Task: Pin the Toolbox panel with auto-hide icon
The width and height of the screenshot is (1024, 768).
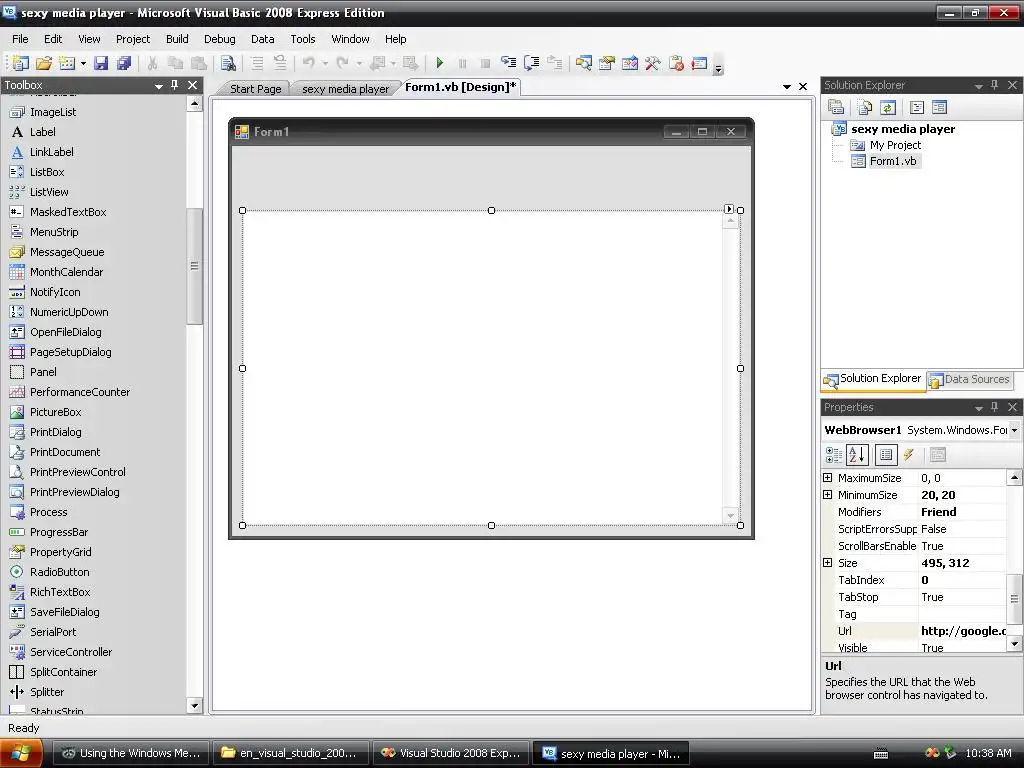Action: point(174,85)
